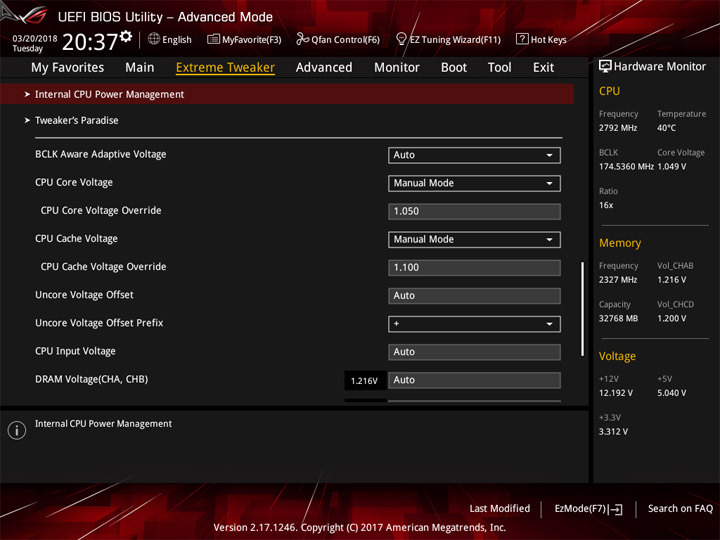
Task: Click the Hardware Monitor display icon
Action: pos(605,66)
